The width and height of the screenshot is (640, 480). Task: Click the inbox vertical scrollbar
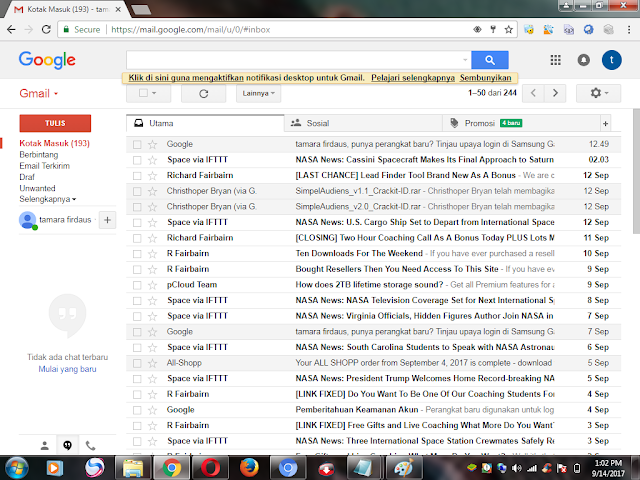636,171
